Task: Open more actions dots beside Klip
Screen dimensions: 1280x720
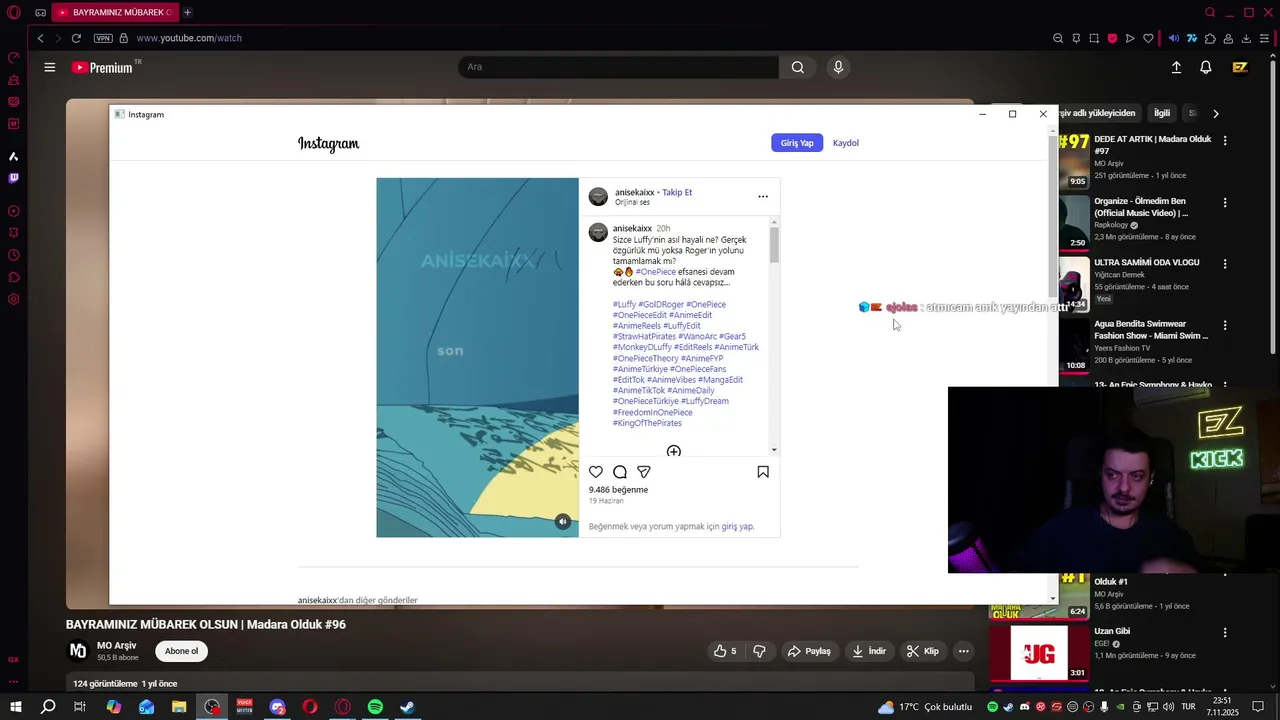Action: 964,651
